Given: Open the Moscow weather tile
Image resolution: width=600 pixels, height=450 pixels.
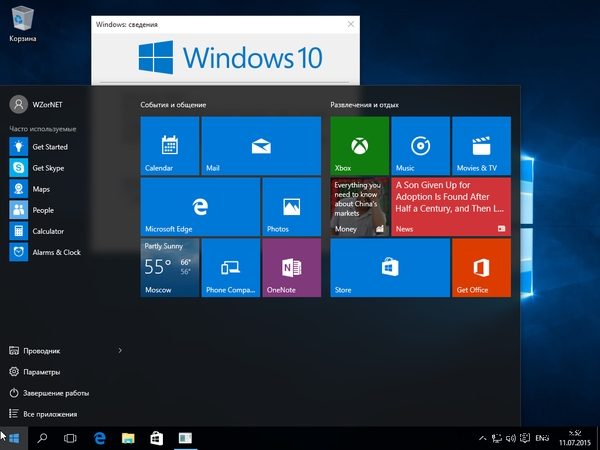Looking at the screenshot, I should 170,267.
